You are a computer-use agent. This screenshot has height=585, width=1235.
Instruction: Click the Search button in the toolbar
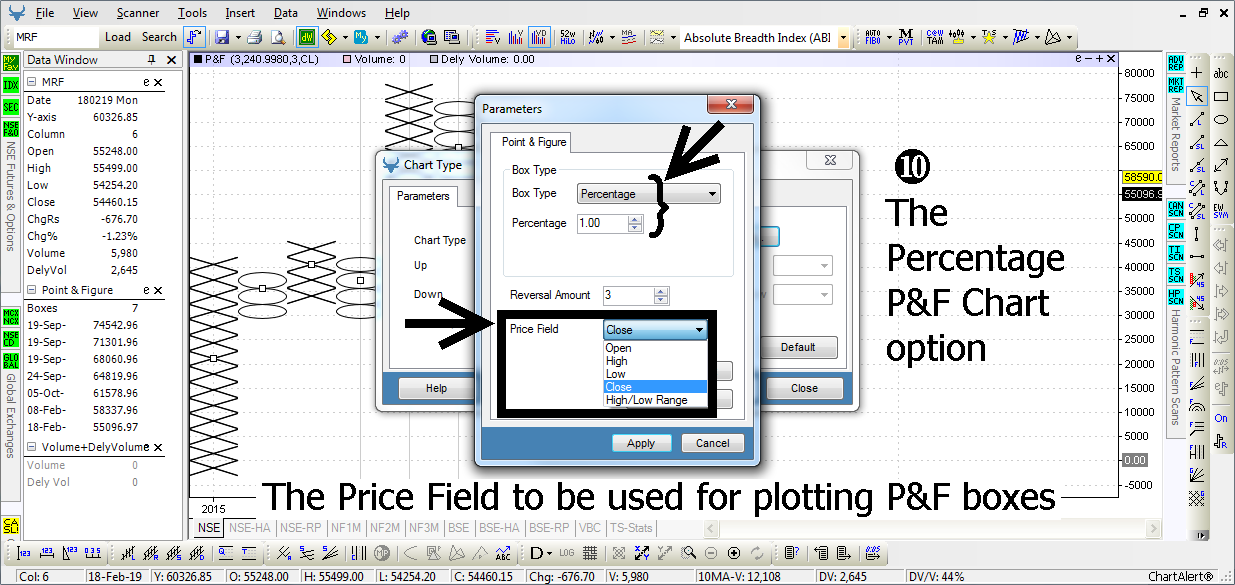tap(159, 37)
